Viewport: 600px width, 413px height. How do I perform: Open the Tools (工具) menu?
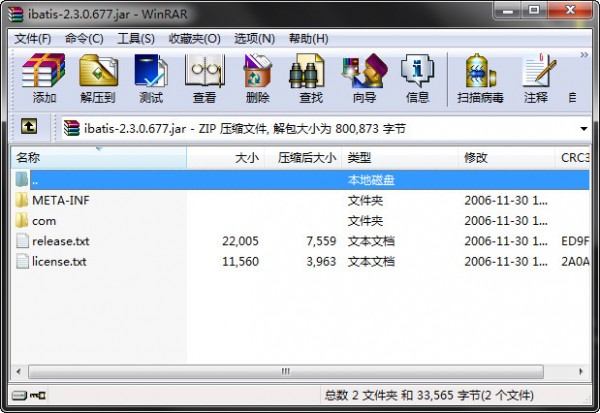tap(136, 39)
